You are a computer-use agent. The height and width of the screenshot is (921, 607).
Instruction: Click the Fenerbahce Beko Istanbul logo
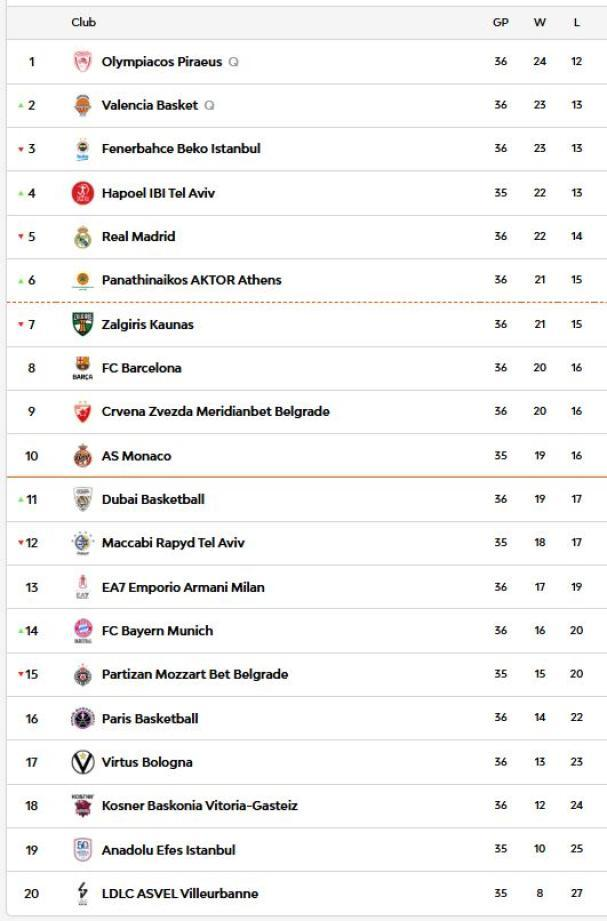[82, 149]
